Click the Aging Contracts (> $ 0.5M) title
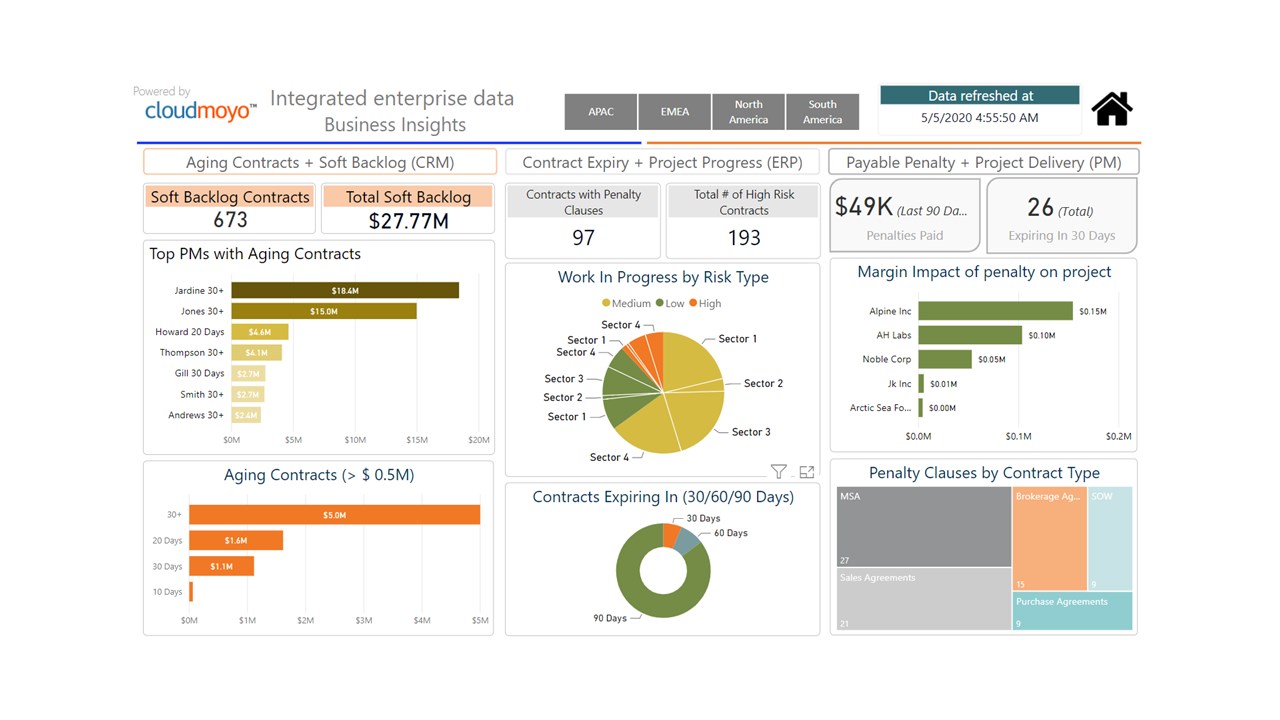 [319, 475]
